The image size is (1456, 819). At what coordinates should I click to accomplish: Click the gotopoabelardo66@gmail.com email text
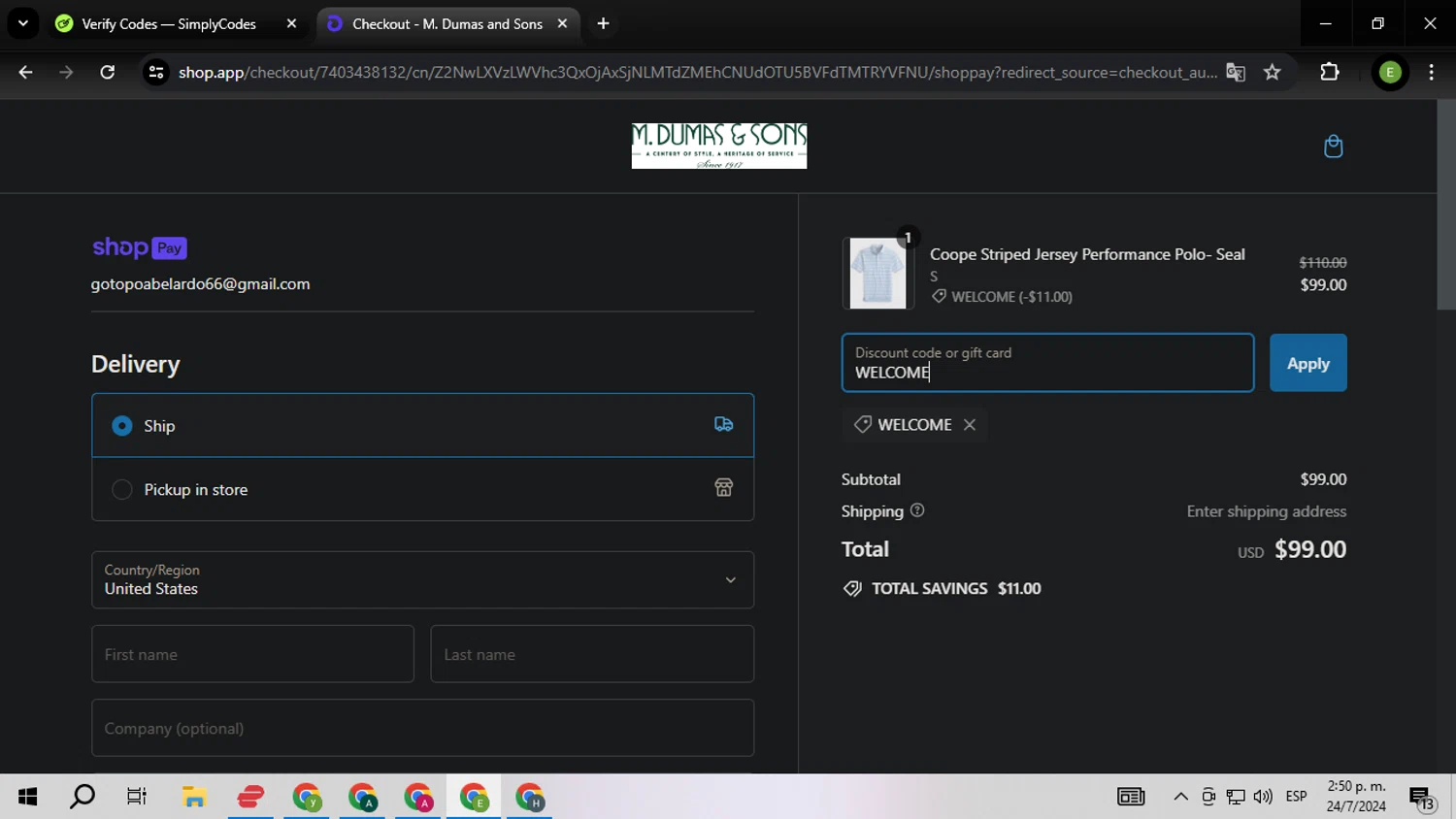coord(201,284)
